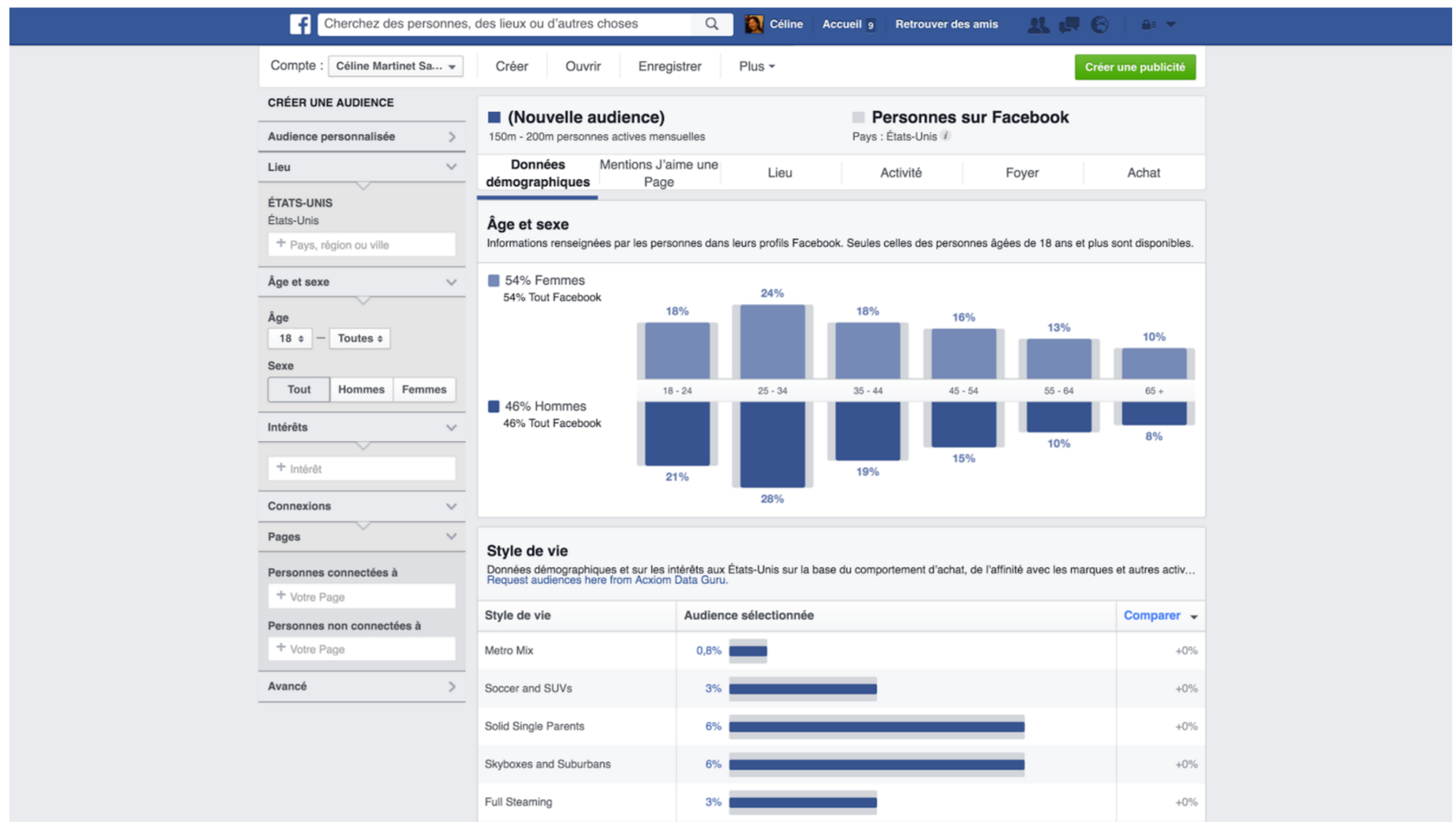Switch to Achat tab
Screen dimensions: 1456x825
1144,173
